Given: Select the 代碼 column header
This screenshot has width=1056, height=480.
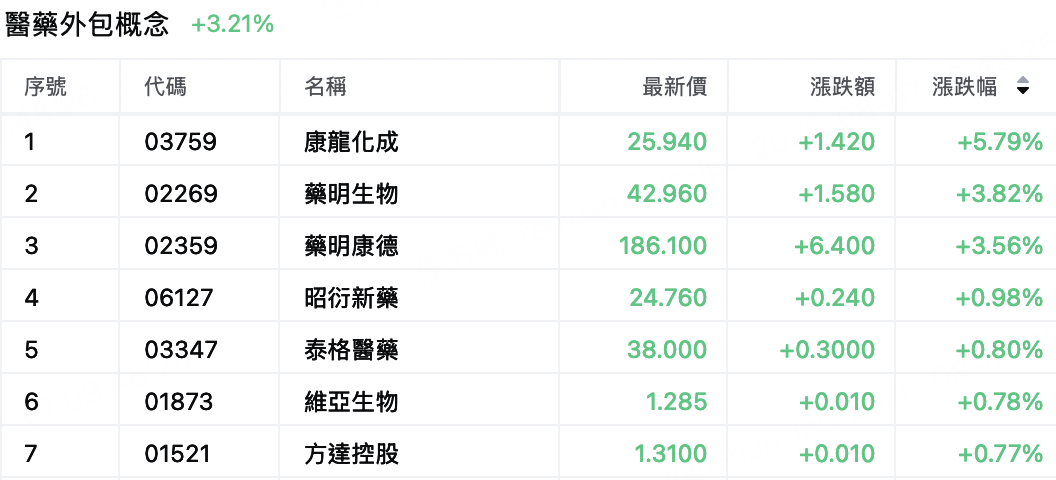Looking at the screenshot, I should pos(166,86).
